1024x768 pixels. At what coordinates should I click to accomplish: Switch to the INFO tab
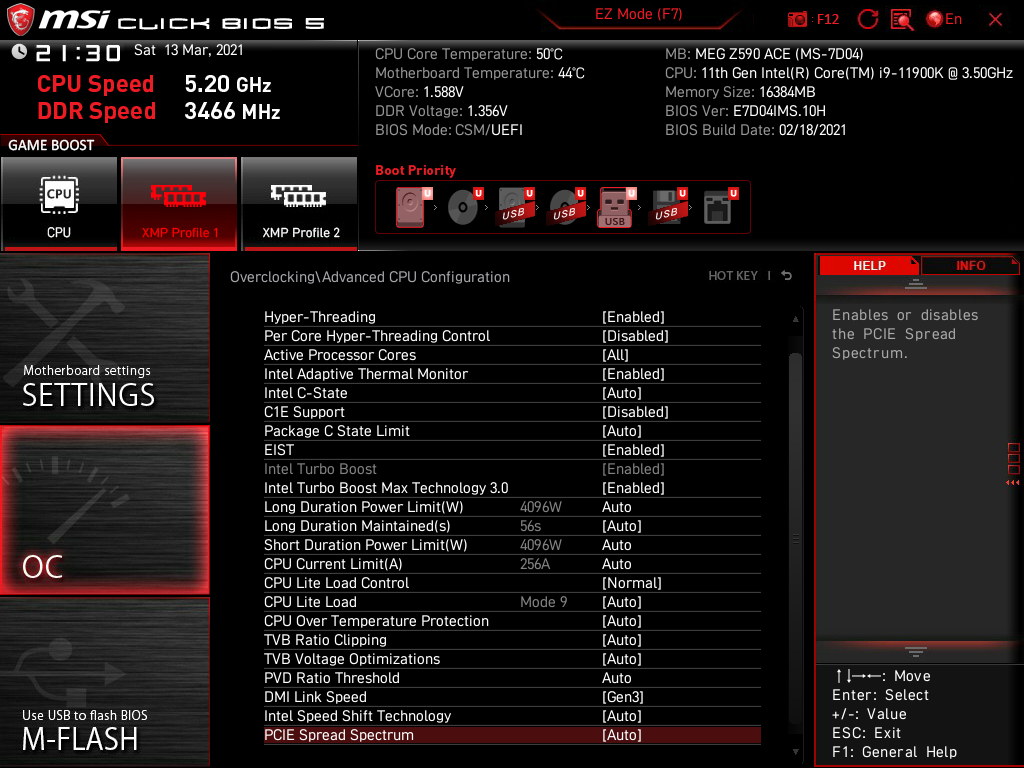970,265
